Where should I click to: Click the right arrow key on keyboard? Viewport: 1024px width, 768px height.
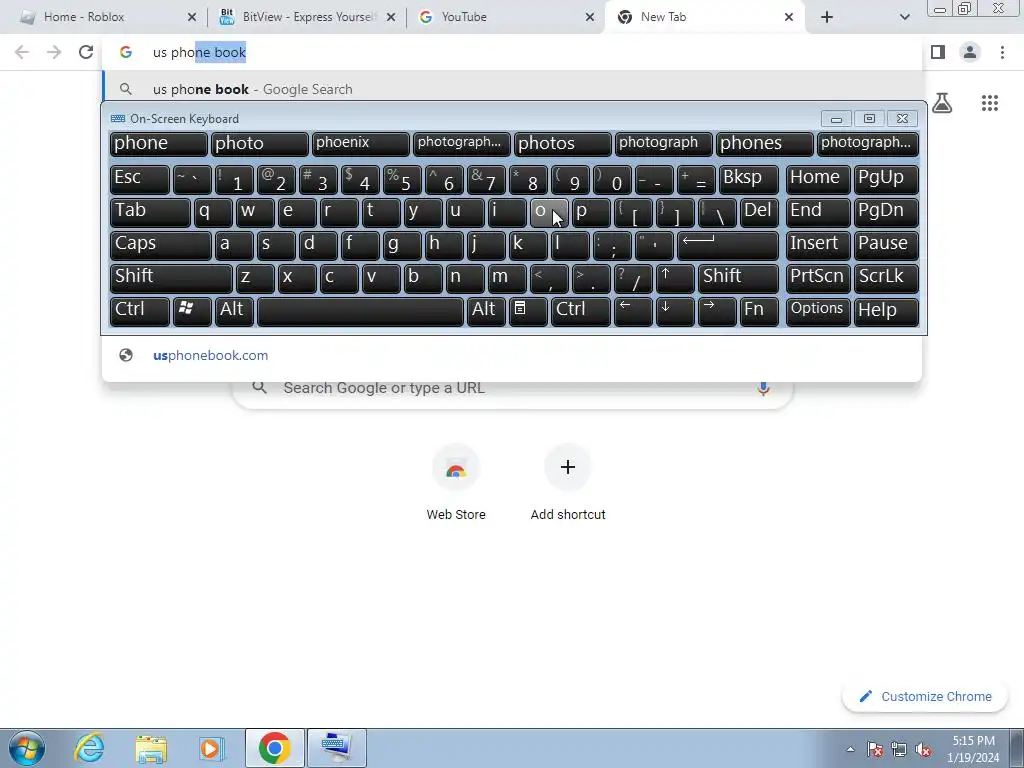(x=716, y=311)
